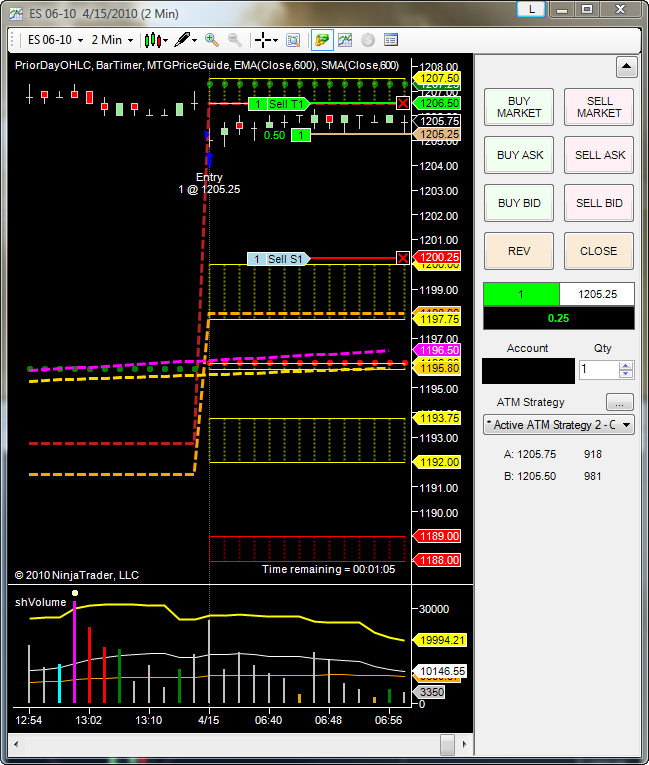Click the black Account selection field
This screenshot has height=765, width=649.
tap(528, 371)
